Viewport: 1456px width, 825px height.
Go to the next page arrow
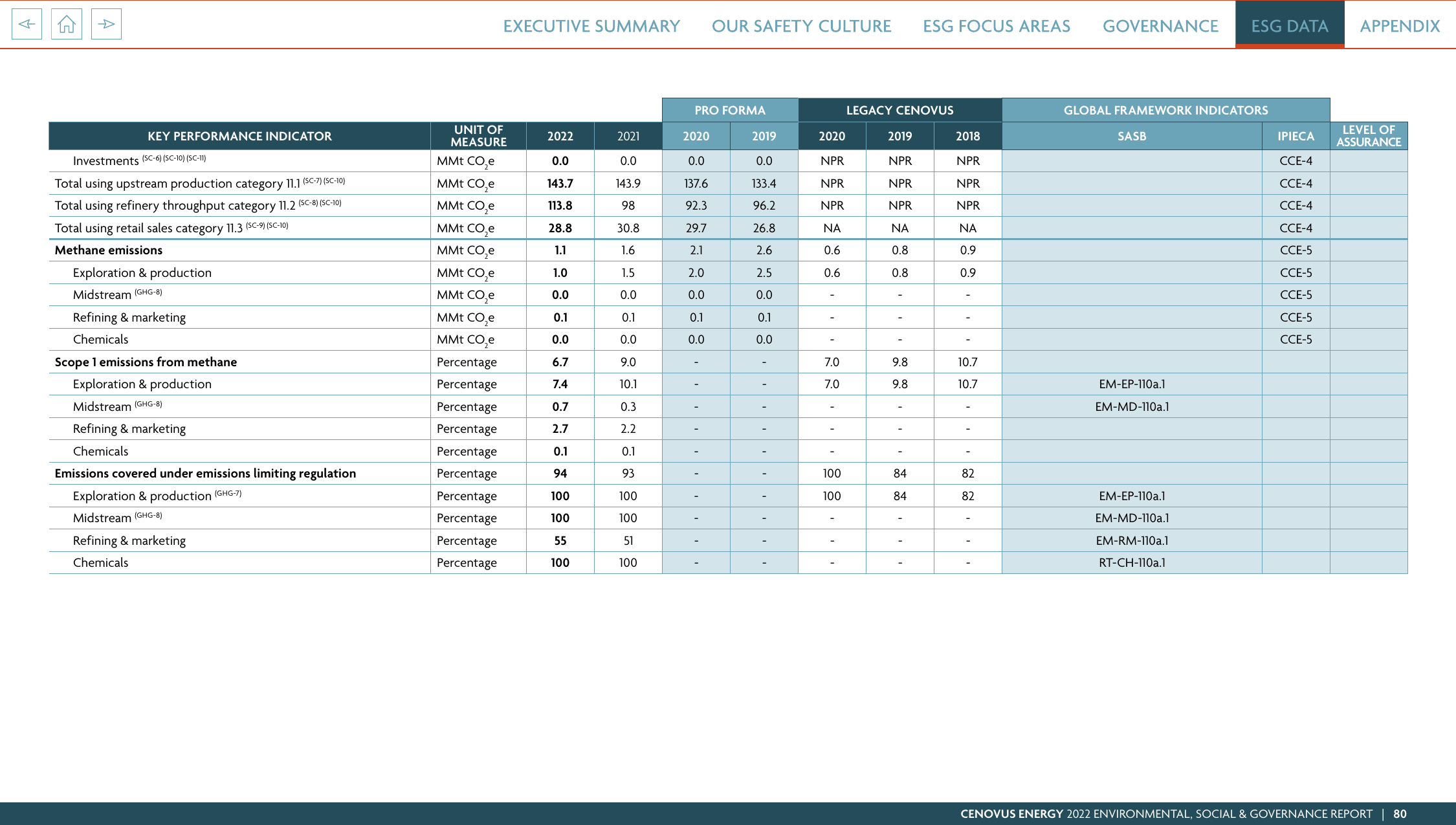coord(106,25)
